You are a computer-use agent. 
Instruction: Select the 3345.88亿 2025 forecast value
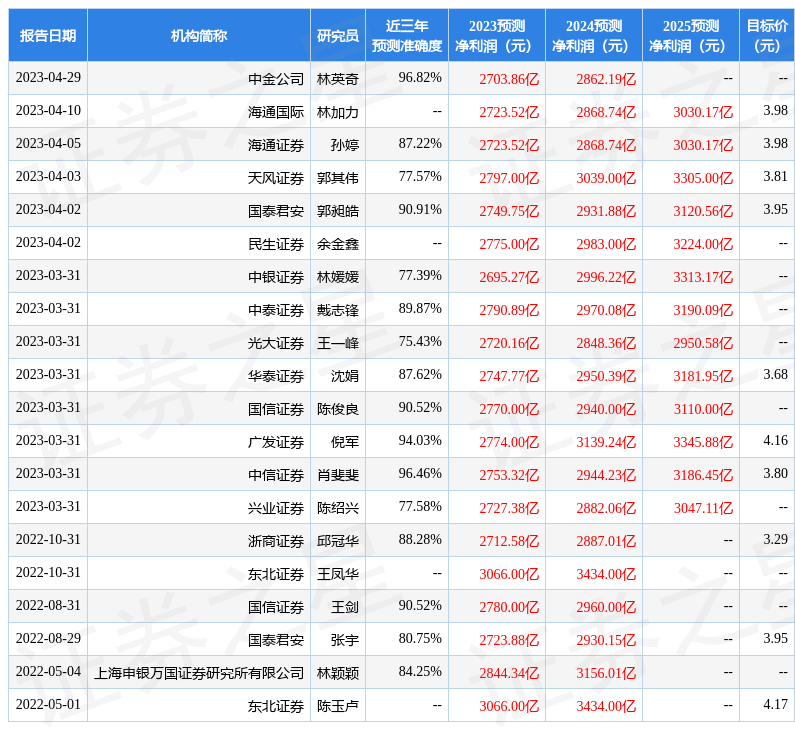(704, 441)
